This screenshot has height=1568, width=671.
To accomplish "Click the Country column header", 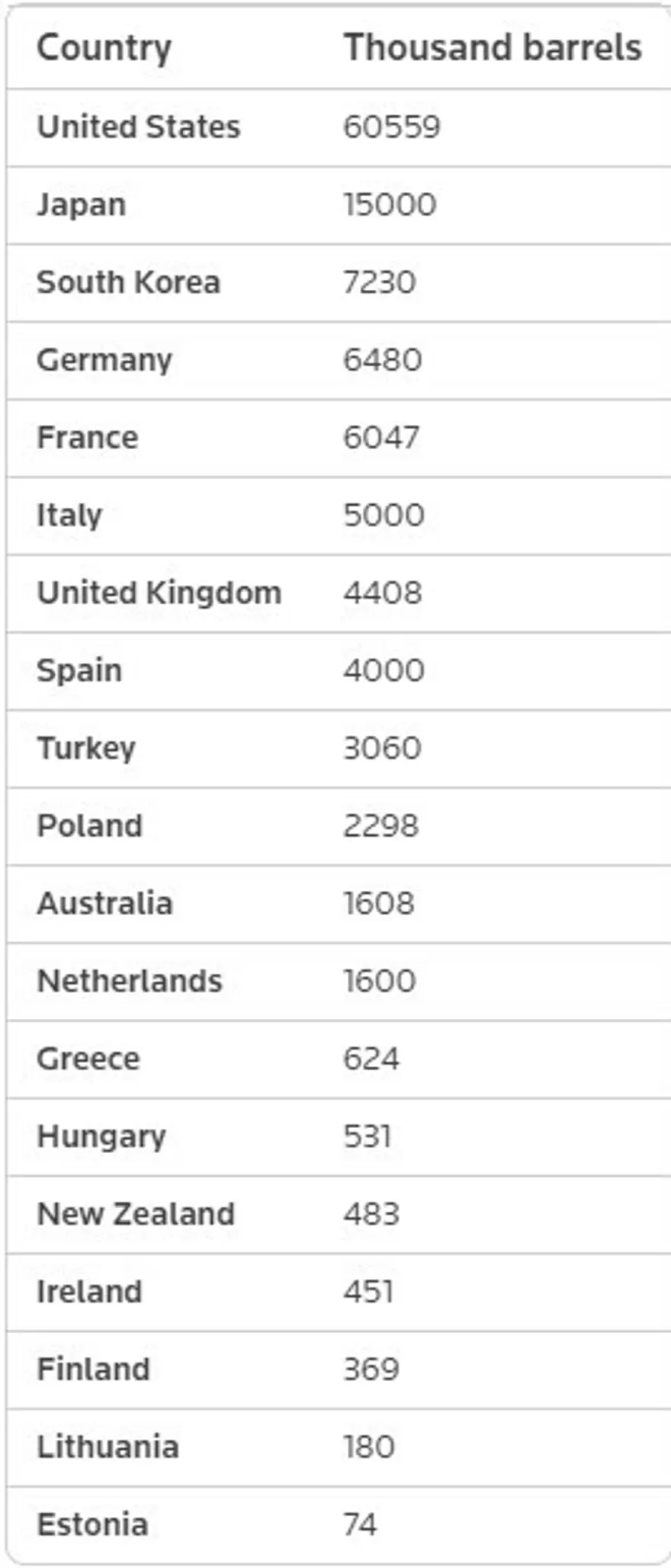I will tap(104, 48).
